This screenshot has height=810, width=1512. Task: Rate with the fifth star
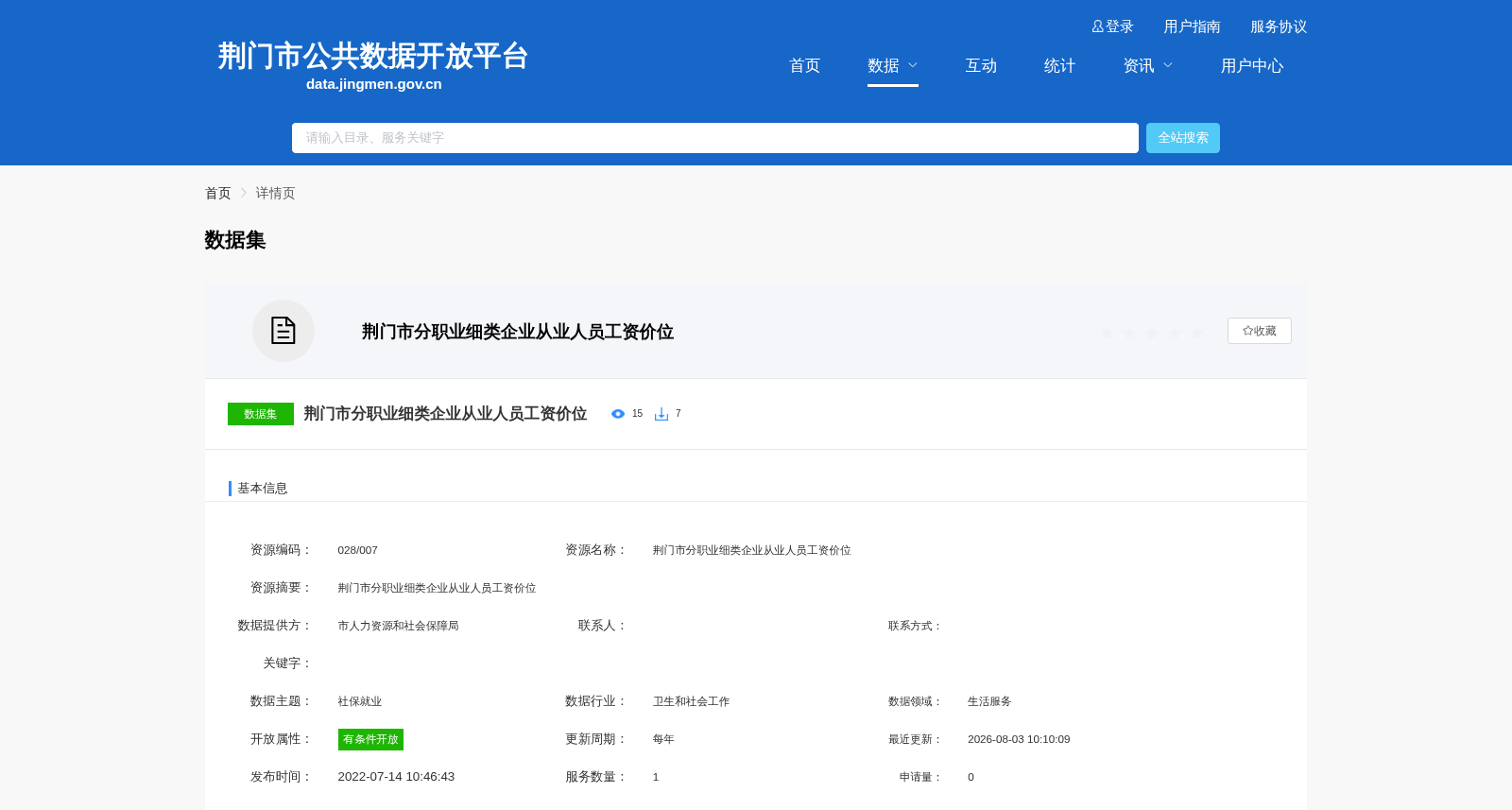1197,332
